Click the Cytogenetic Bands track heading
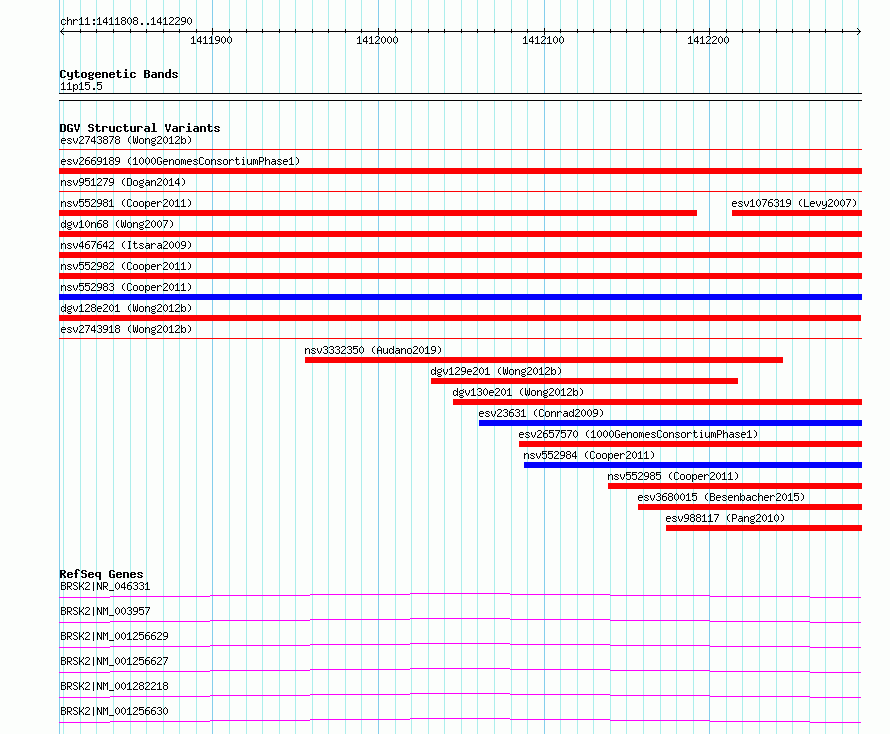 pyautogui.click(x=119, y=74)
